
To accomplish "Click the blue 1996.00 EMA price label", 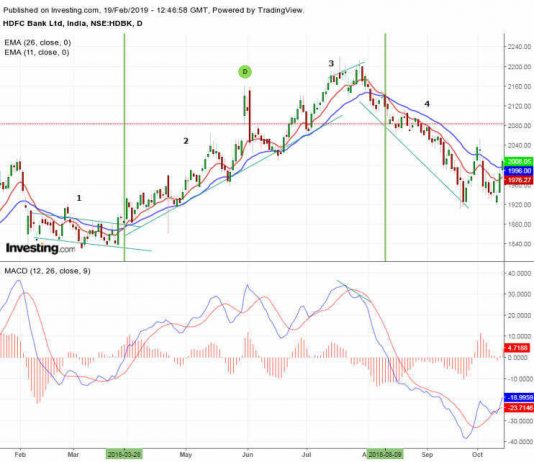I will pyautogui.click(x=519, y=171).
